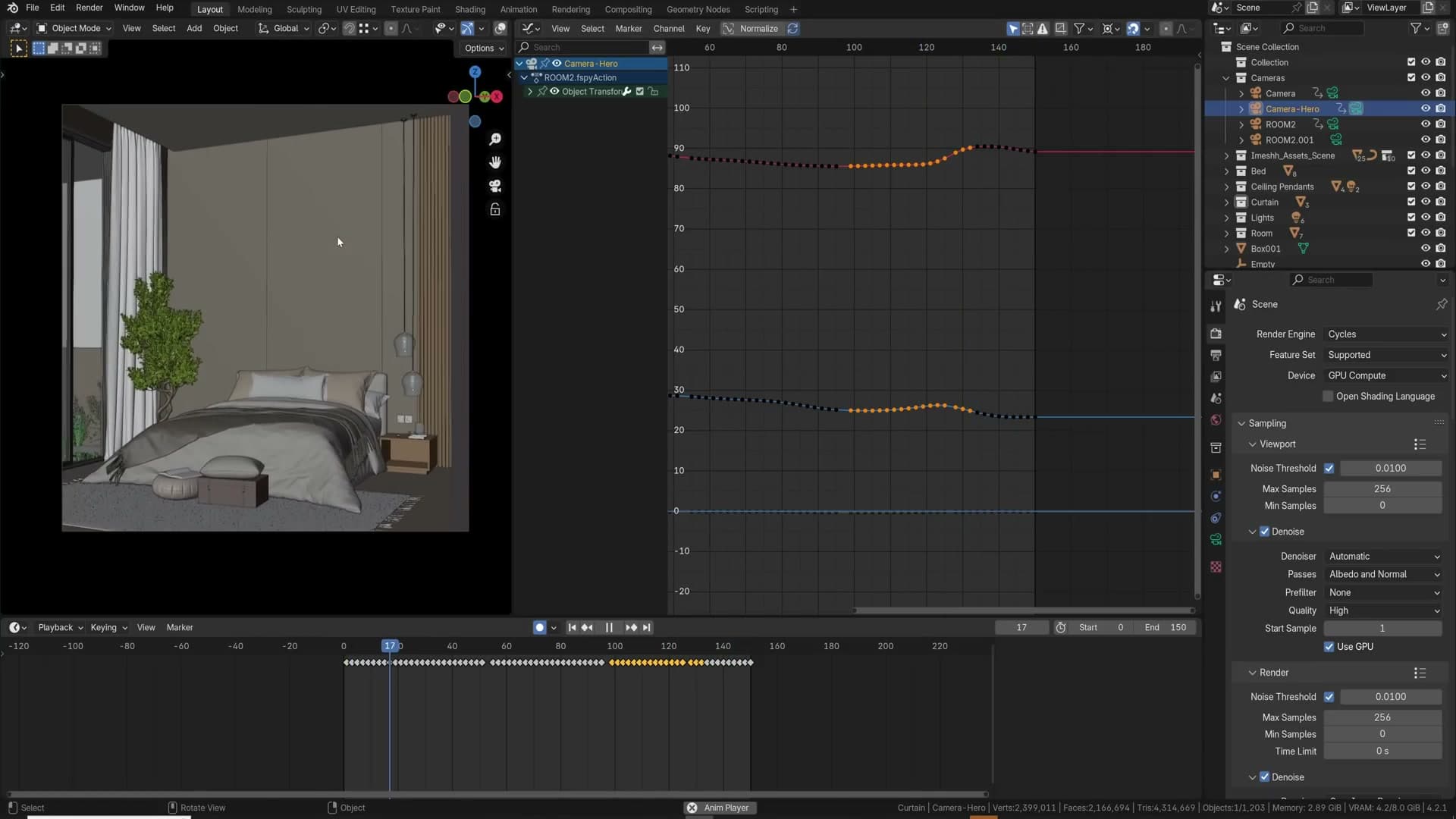Screen dimensions: 1456x819
Task: Exclude the Bed collection from view layer
Action: point(1411,171)
